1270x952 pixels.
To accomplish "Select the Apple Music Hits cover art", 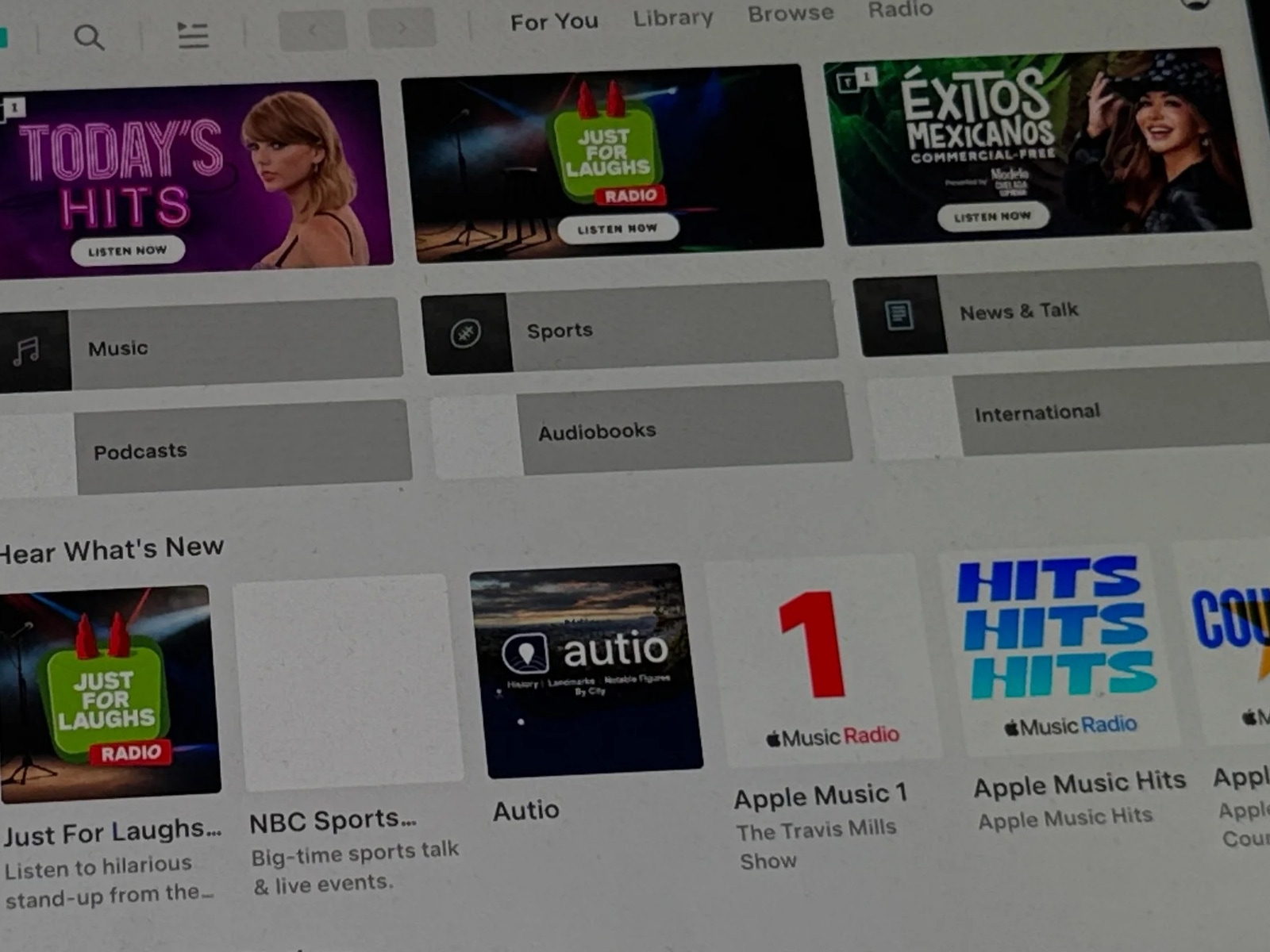I will [x=1060, y=650].
